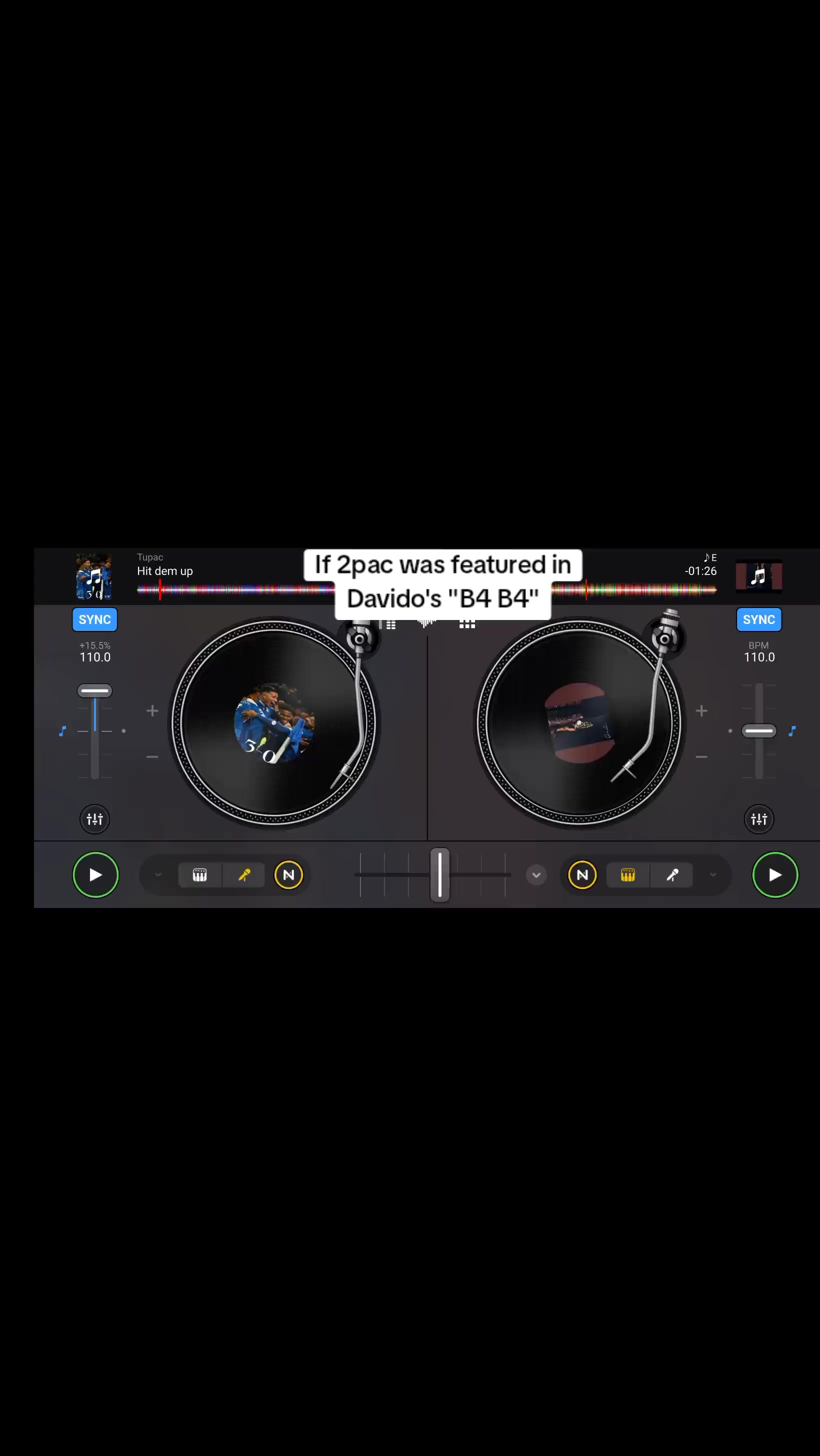Tap the left deck piano keys icon
The height and width of the screenshot is (1456, 820).
(200, 875)
